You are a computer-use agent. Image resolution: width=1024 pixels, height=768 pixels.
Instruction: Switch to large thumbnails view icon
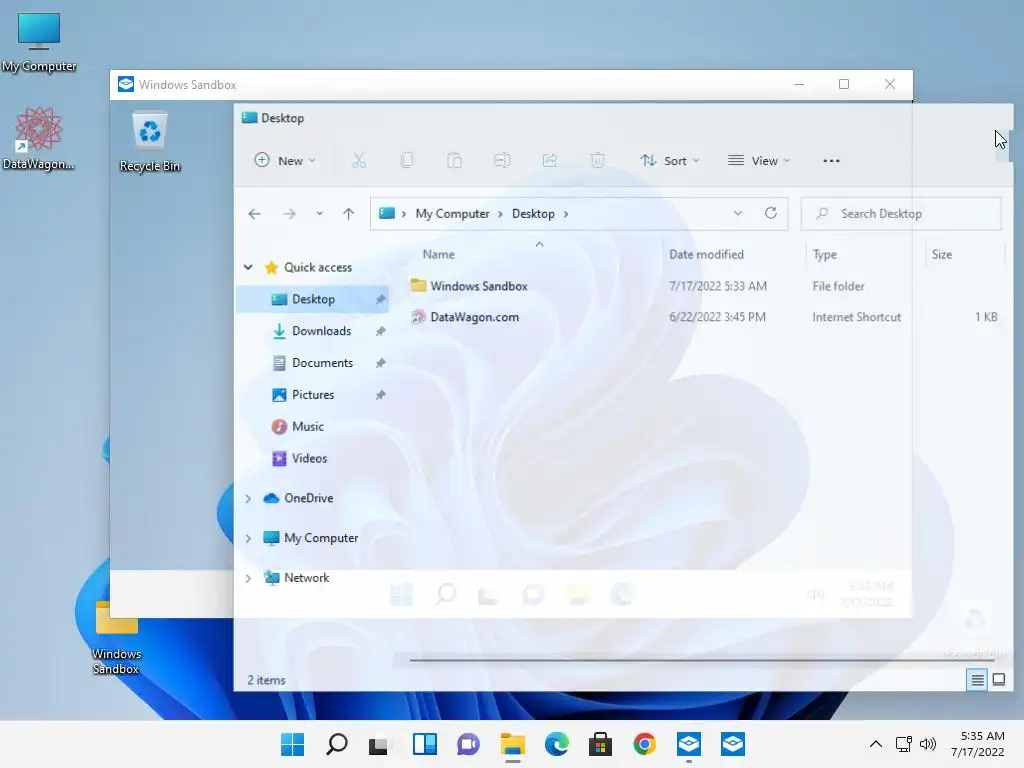point(999,680)
